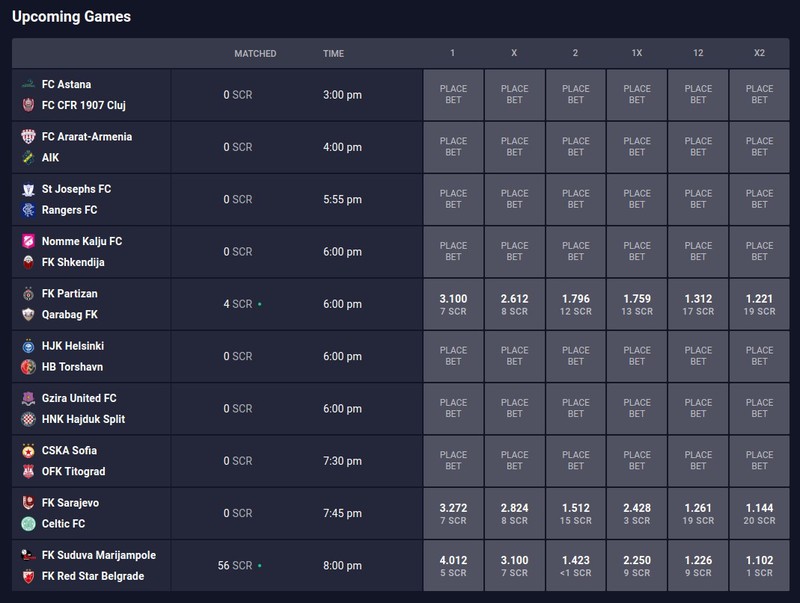Select 1X odds 1.759 in Partizan match
This screenshot has width=800, height=603.
point(637,304)
